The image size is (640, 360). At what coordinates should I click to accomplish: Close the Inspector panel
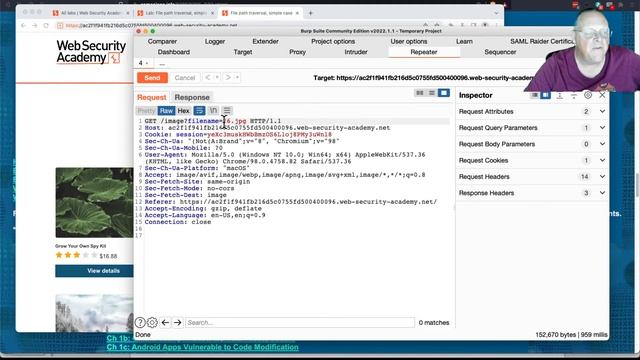pyautogui.click(x=602, y=95)
